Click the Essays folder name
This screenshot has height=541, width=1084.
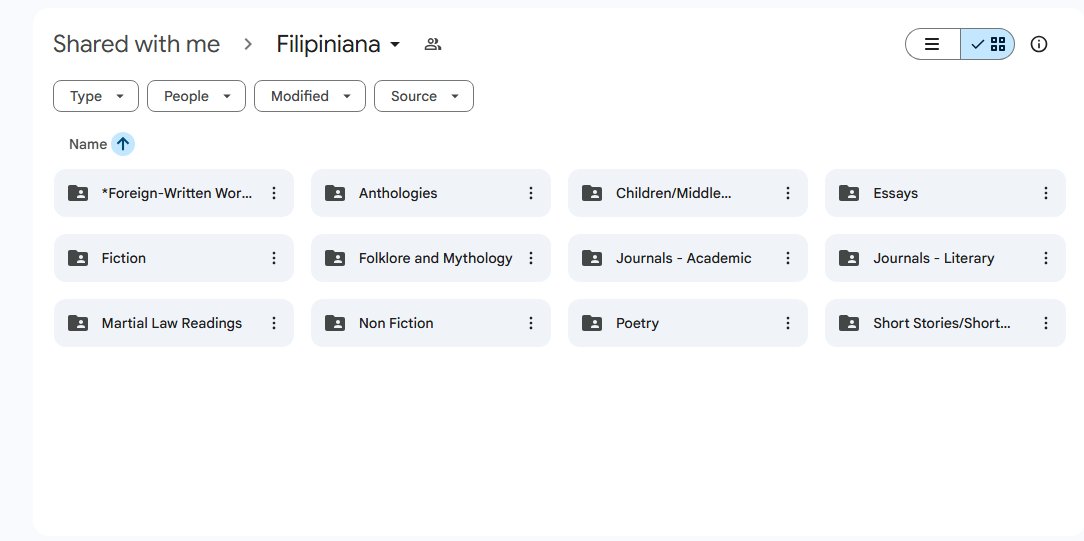coord(895,193)
